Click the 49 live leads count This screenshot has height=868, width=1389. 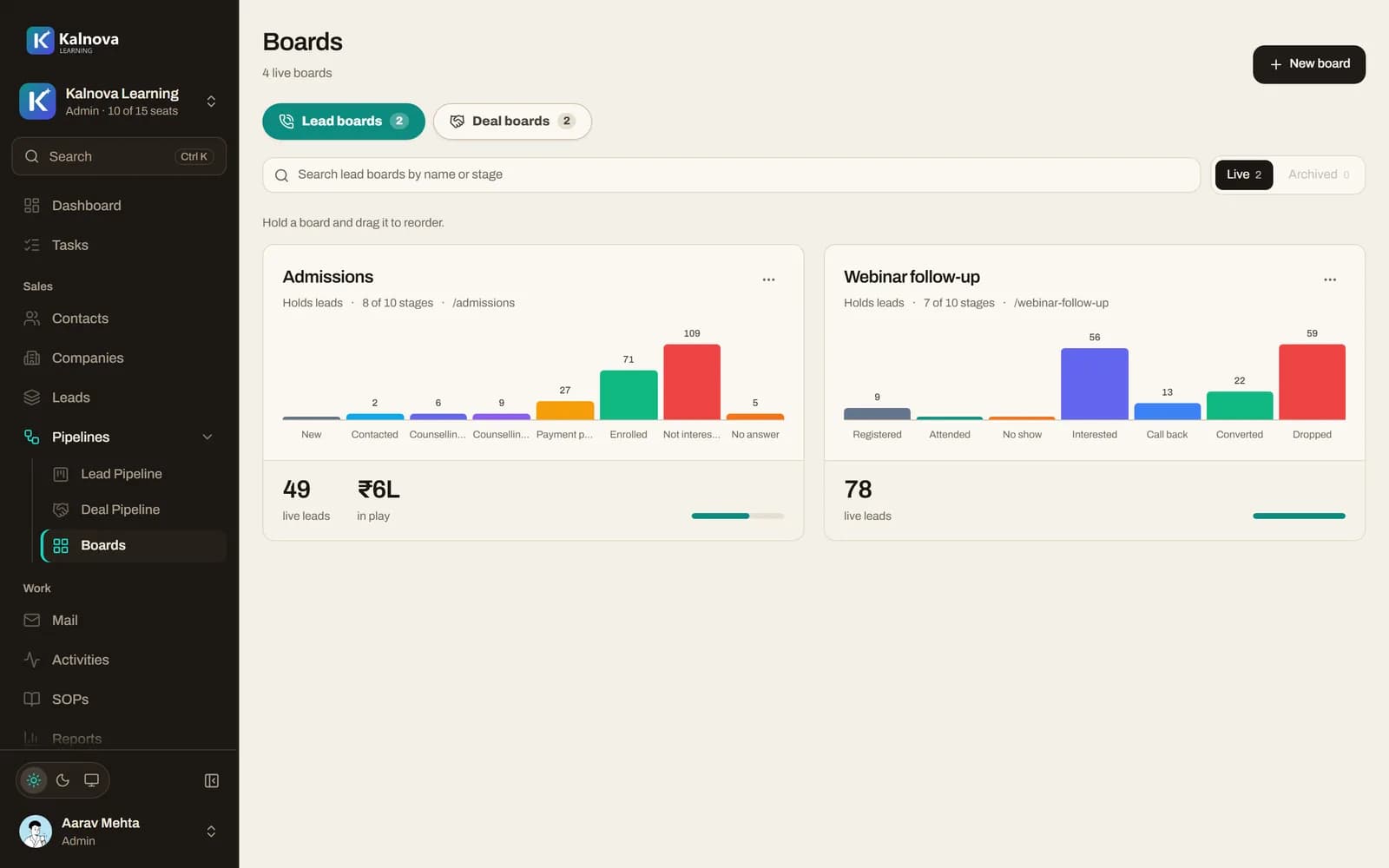pos(297,490)
